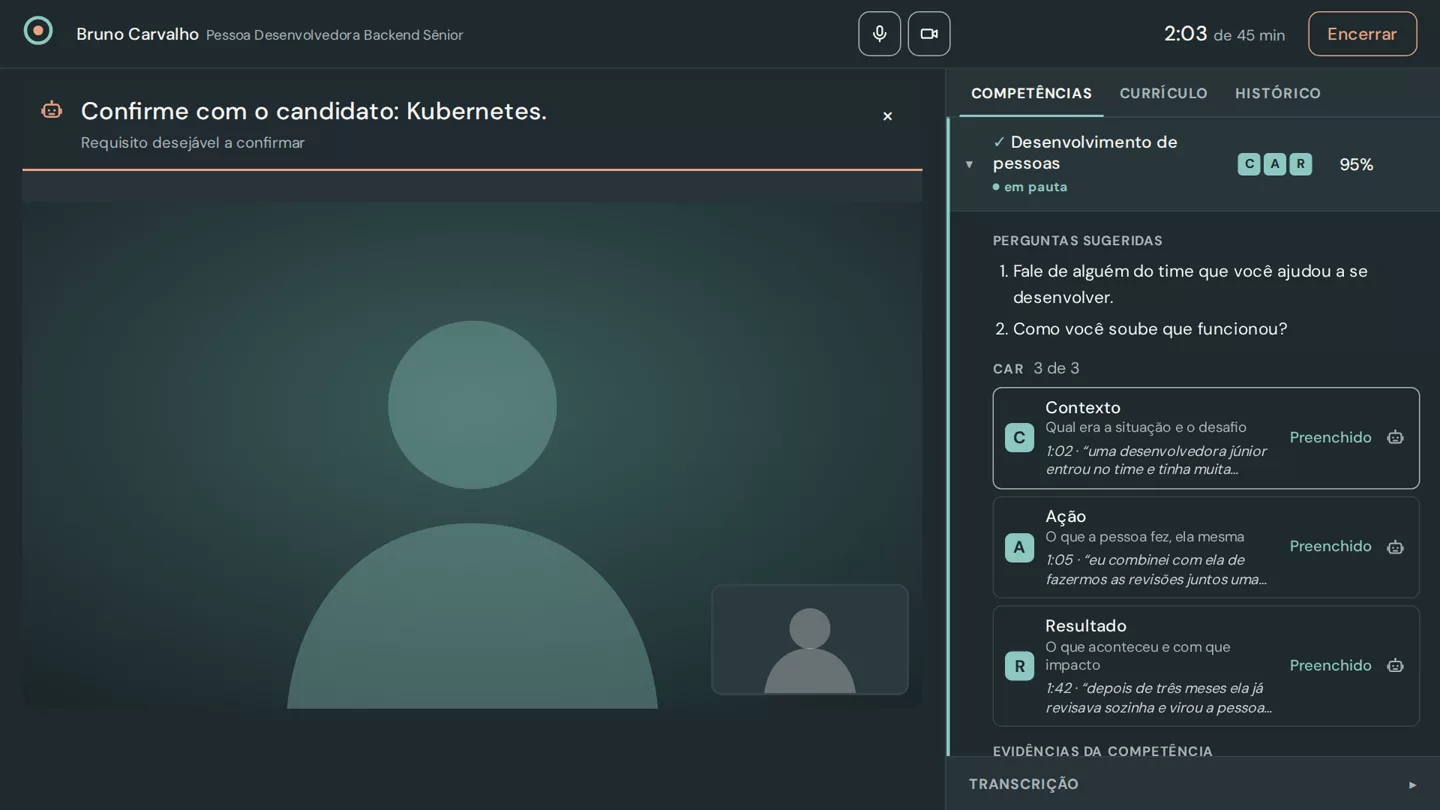This screenshot has width=1440, height=810.
Task: Turn off the camera
Action: [x=929, y=34]
